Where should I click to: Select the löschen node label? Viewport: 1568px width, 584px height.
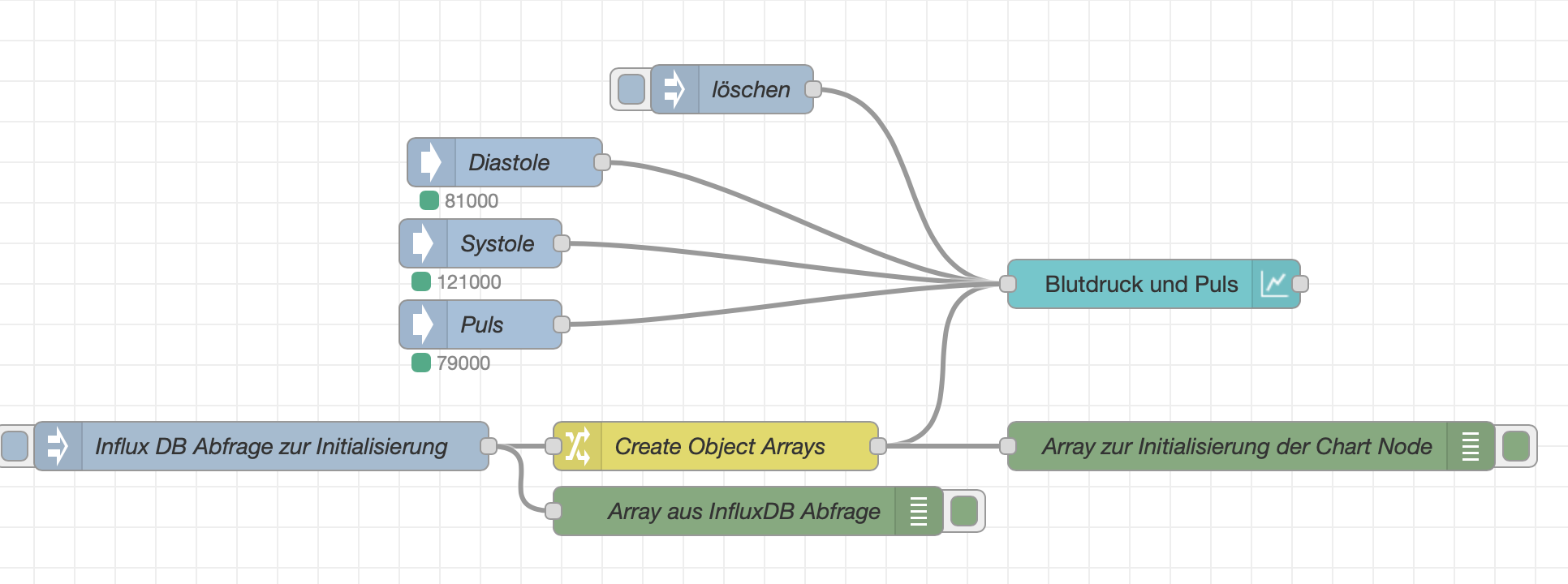pyautogui.click(x=751, y=89)
